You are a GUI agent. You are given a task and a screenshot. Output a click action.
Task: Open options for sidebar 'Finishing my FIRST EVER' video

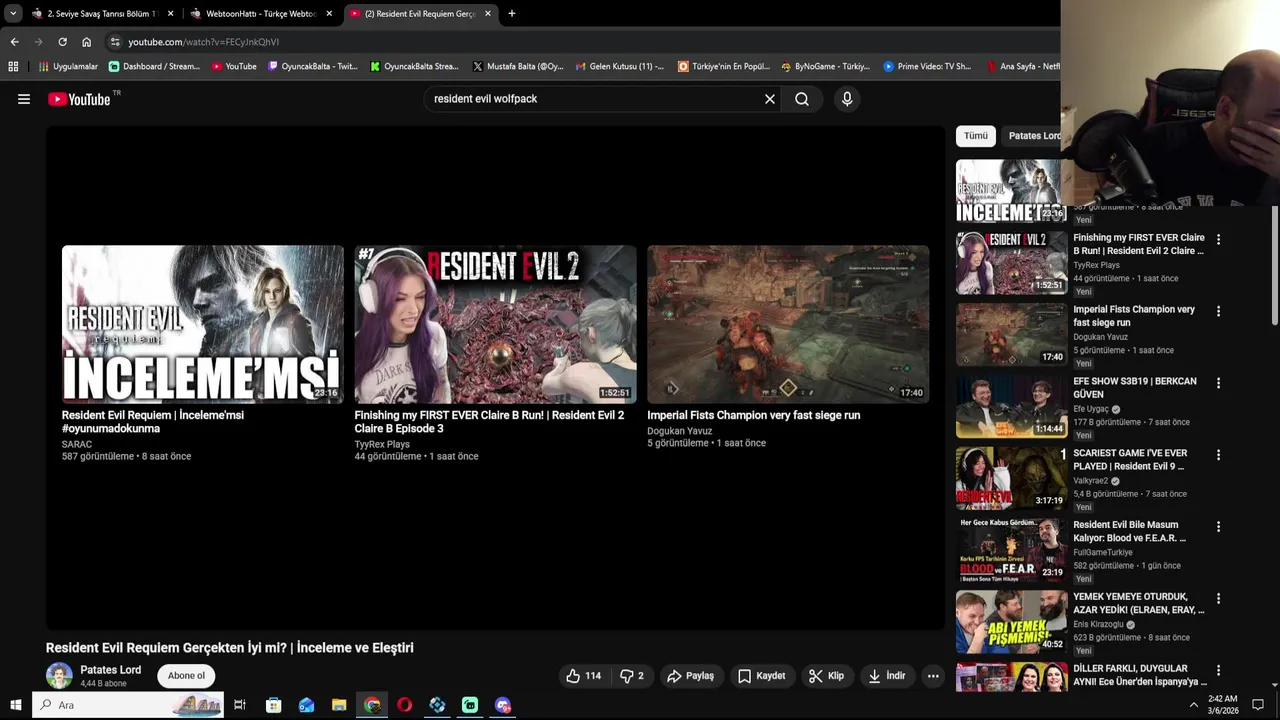(1218, 240)
